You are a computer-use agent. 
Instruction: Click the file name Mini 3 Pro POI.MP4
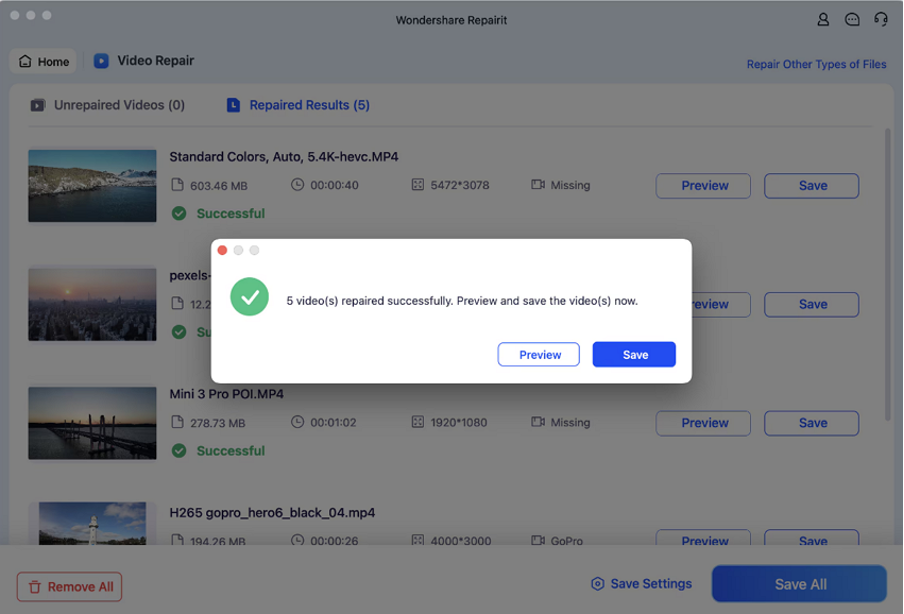227,394
